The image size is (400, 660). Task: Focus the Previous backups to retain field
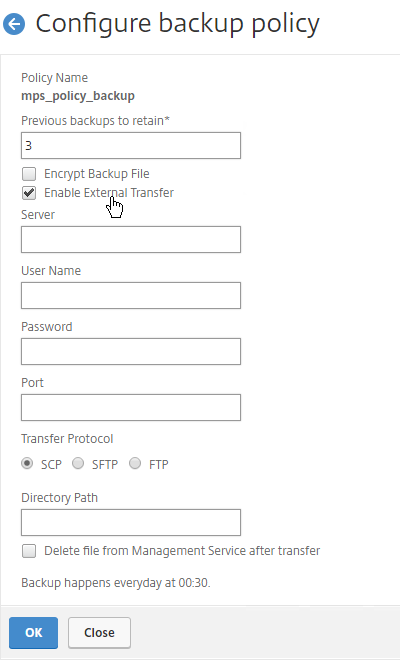pyautogui.click(x=131, y=146)
